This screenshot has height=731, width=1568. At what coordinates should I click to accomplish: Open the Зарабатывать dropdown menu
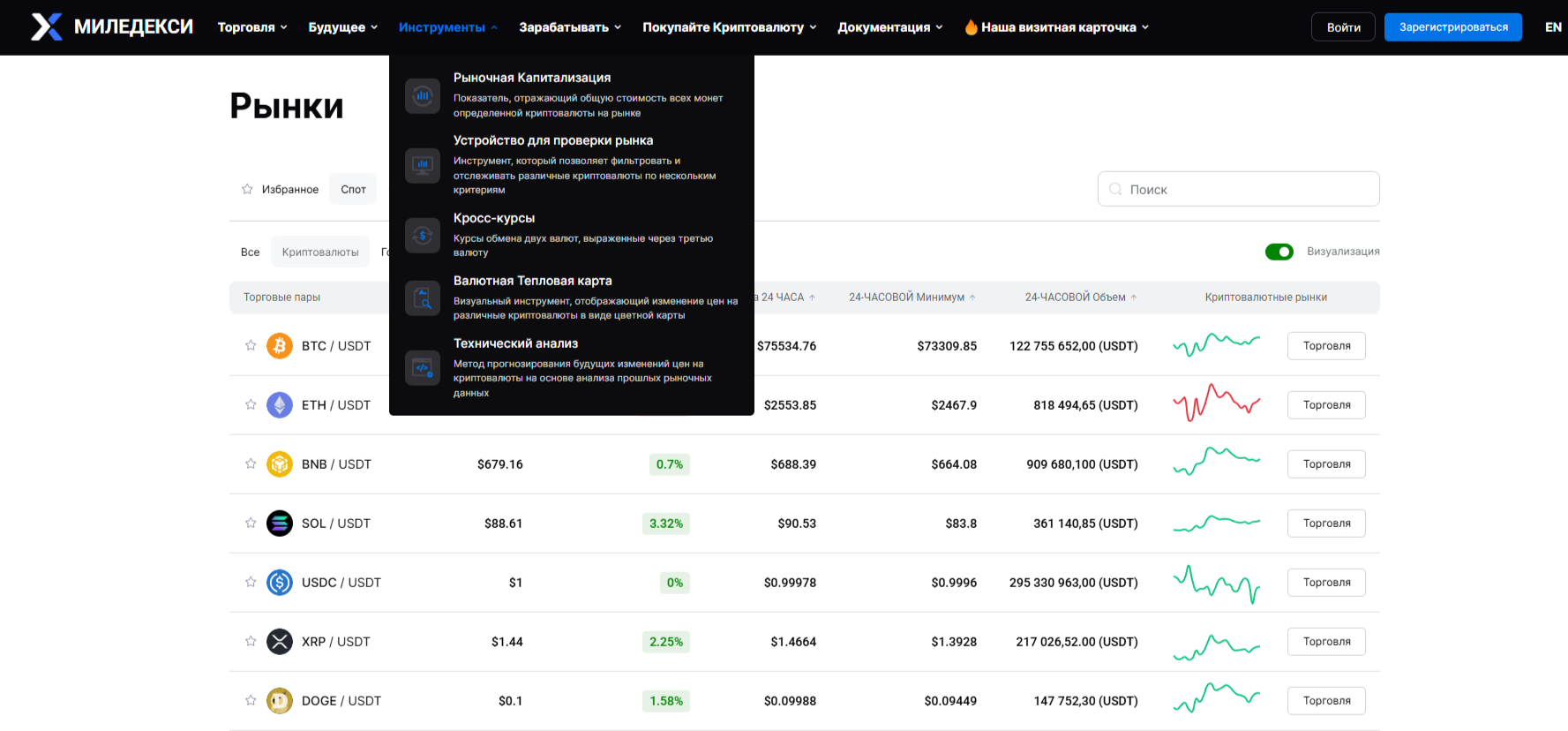(x=569, y=27)
